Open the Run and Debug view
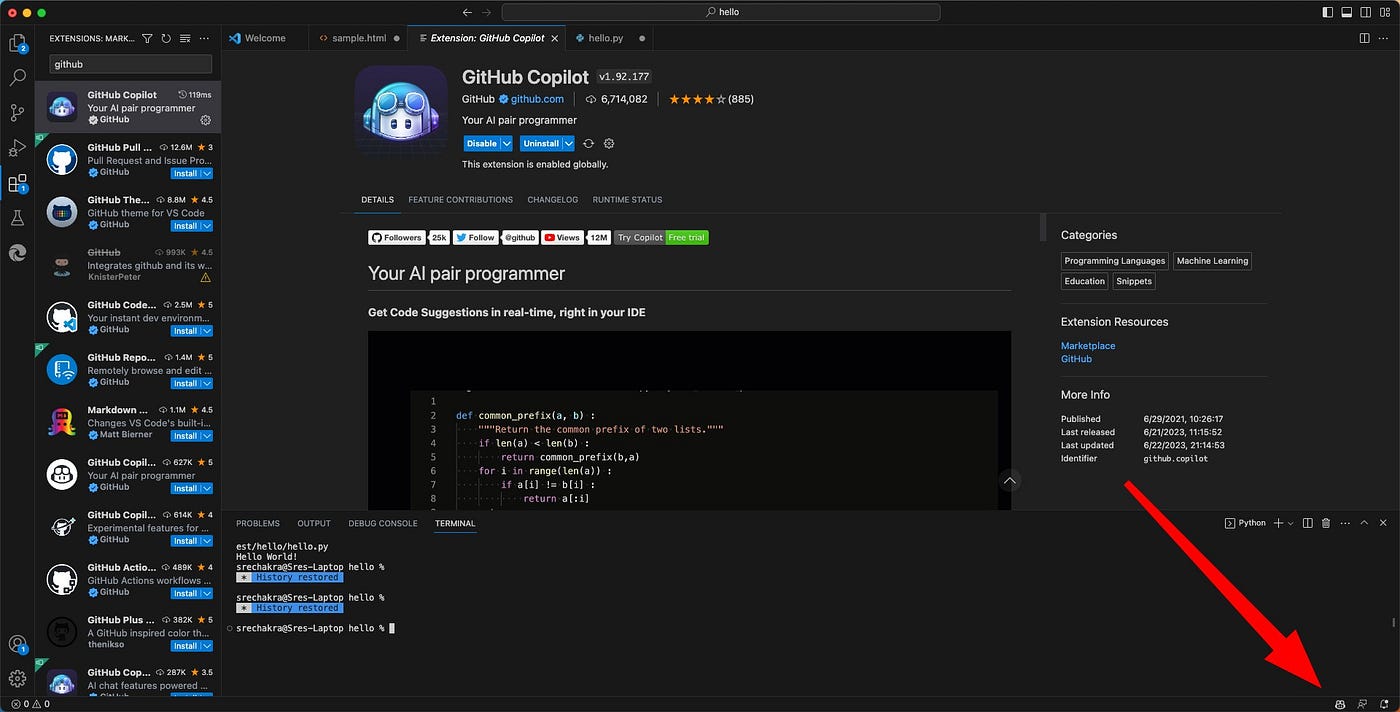Screen dimensions: 1400x712 (x=17, y=148)
